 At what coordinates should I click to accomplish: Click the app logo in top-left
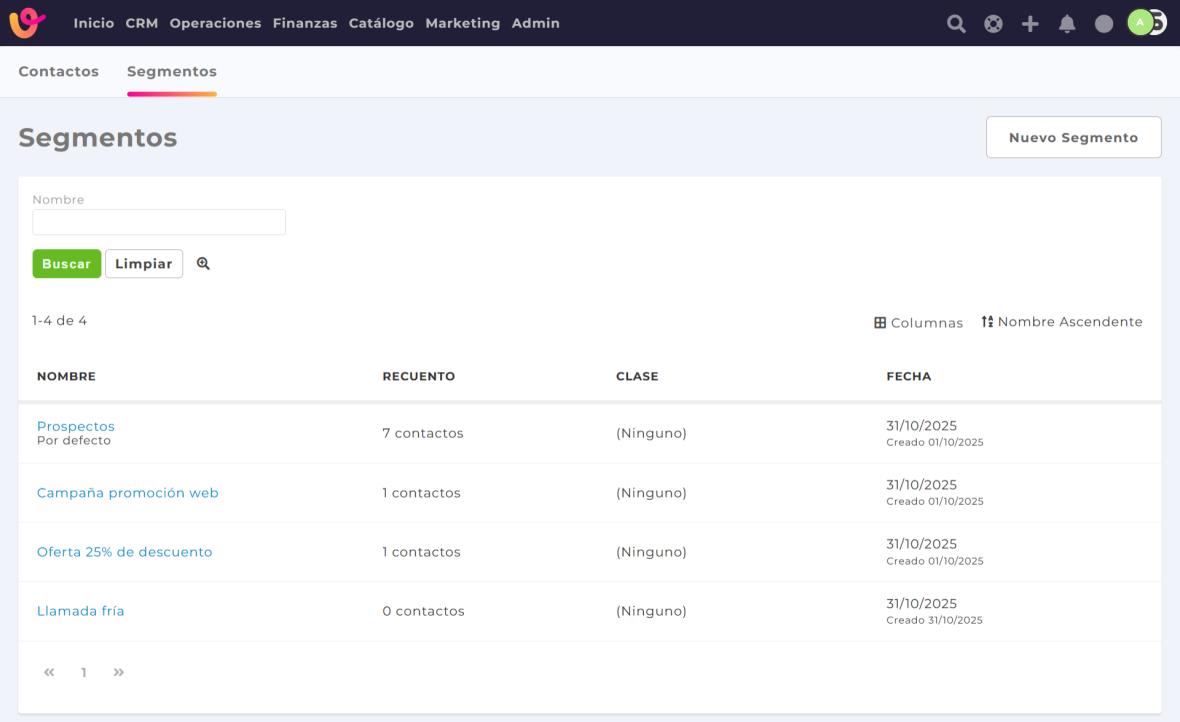27,23
